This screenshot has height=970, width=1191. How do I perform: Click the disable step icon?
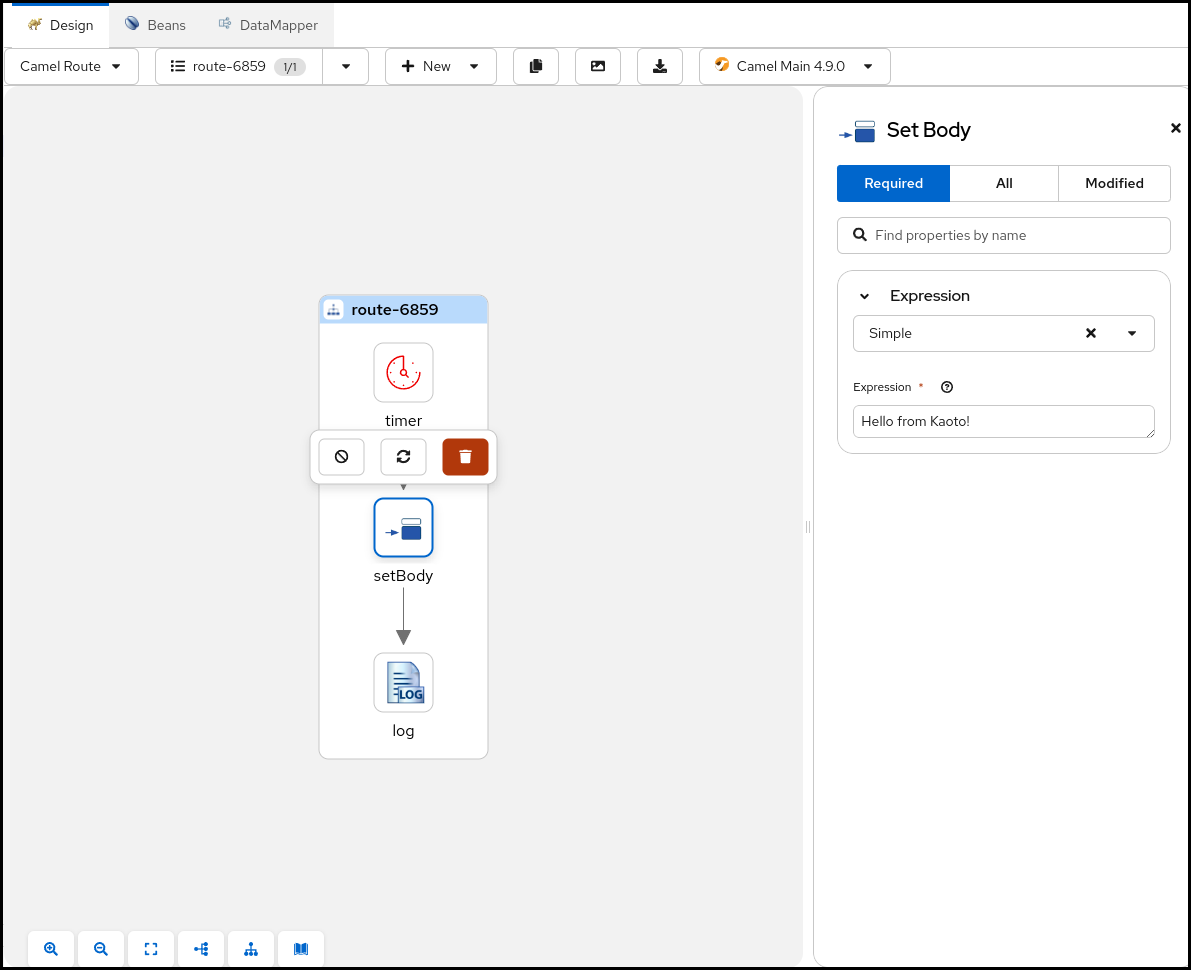tap(341, 456)
